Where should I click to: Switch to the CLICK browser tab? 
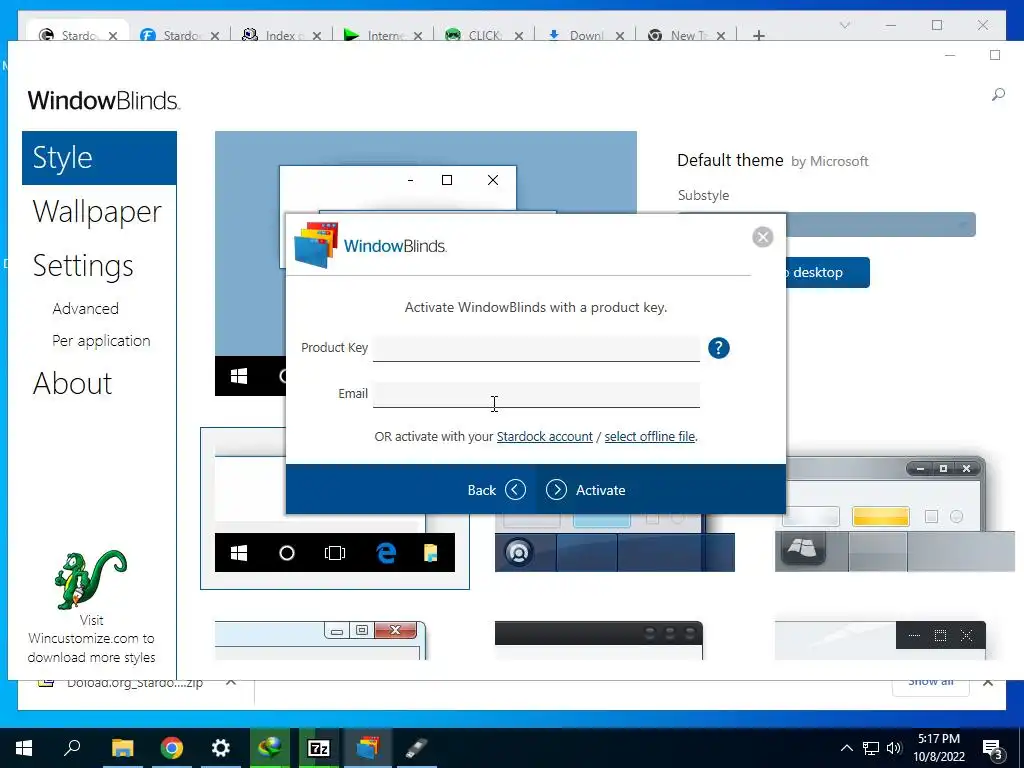483,35
